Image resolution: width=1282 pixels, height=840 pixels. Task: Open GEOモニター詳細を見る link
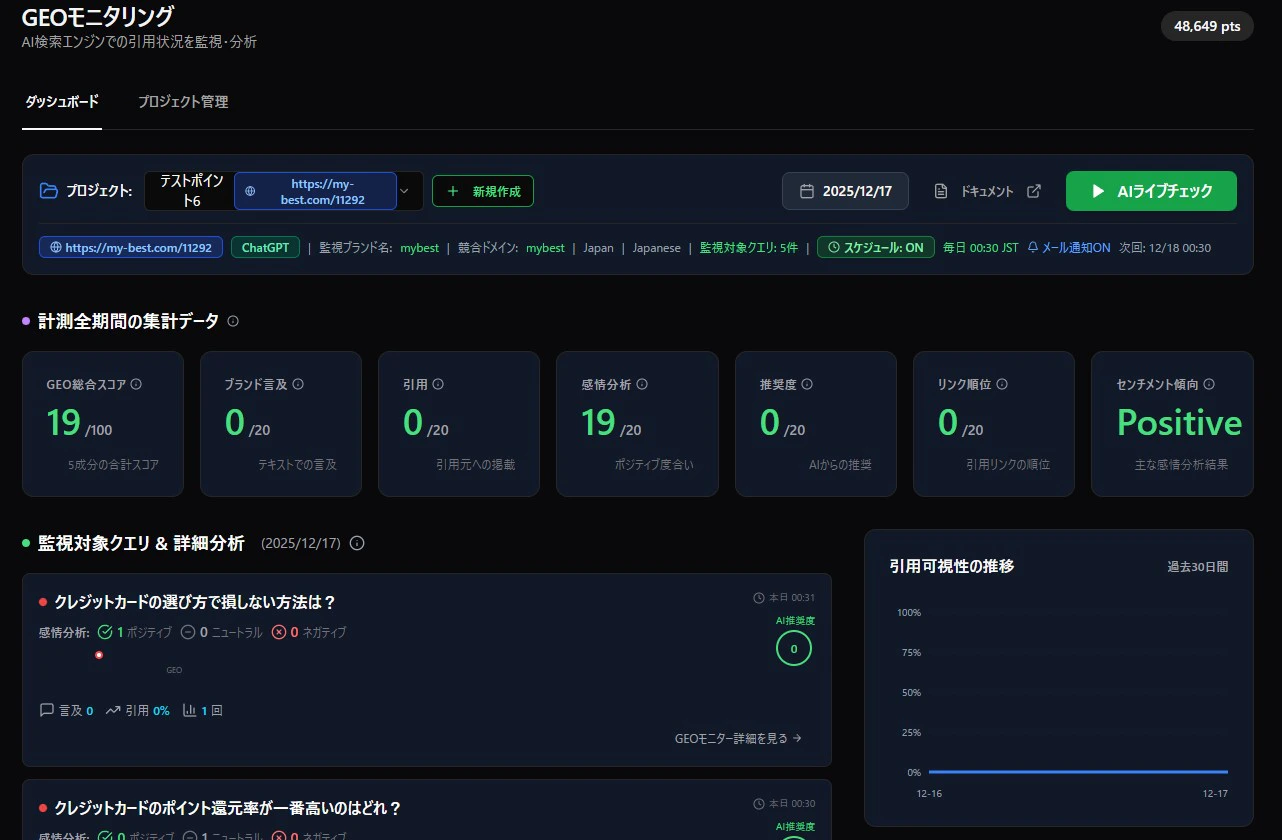(739, 739)
